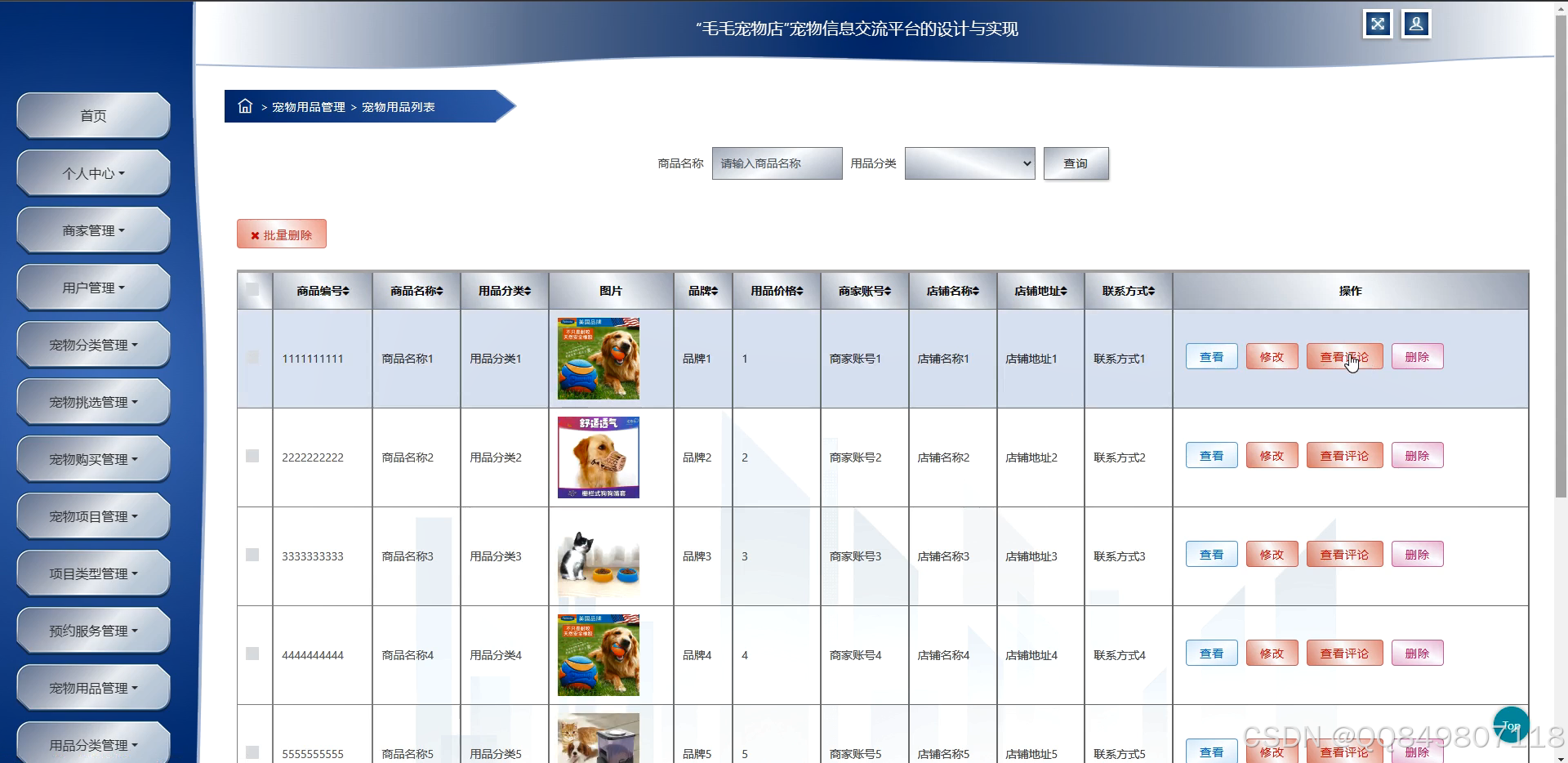Sort by 品牌 column header
Viewport: 1568px width, 763px height.
(703, 291)
